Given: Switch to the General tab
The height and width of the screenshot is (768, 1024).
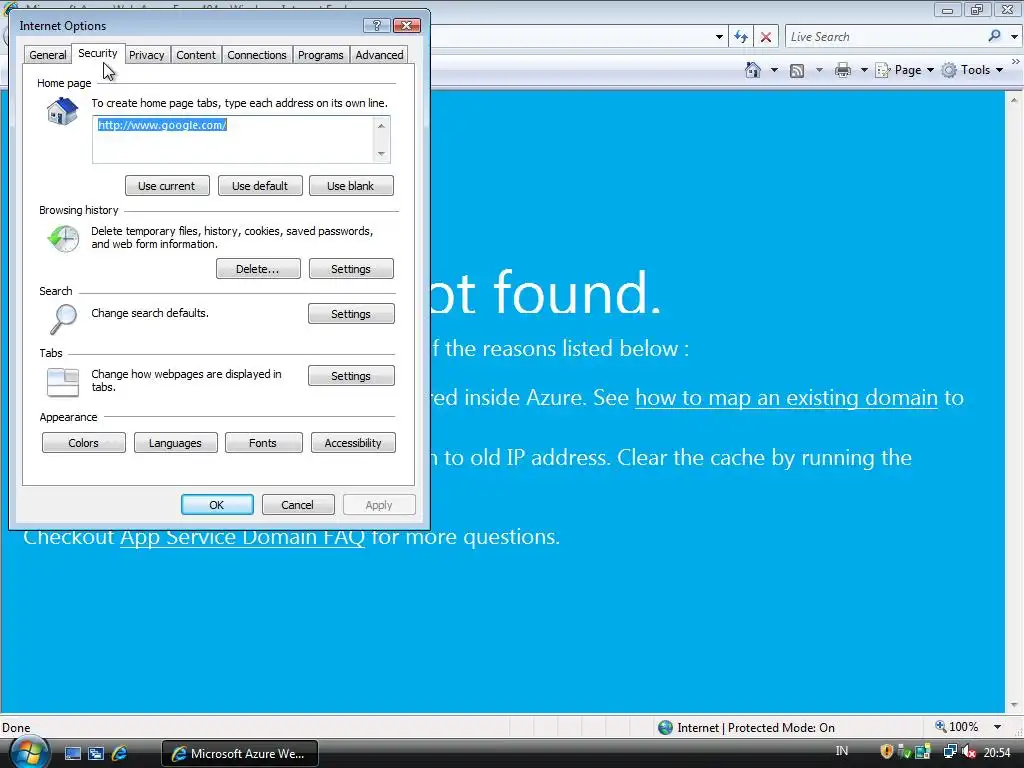Looking at the screenshot, I should (48, 55).
